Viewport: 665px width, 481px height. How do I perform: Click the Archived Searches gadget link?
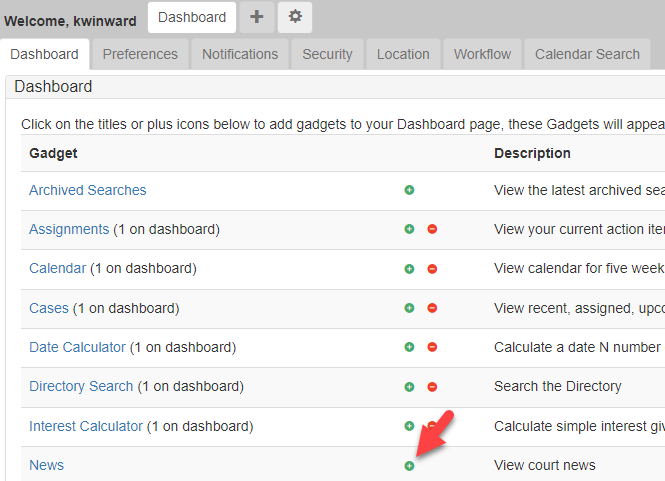tap(87, 190)
